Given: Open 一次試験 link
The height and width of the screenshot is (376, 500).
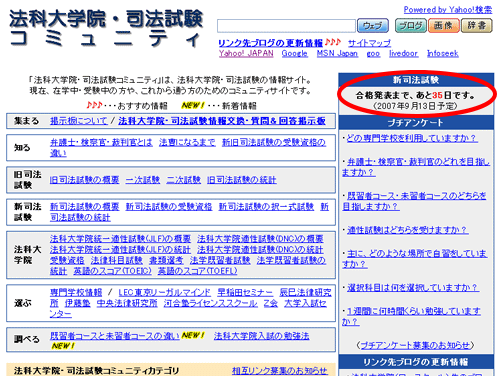Looking at the screenshot, I should point(143,180).
